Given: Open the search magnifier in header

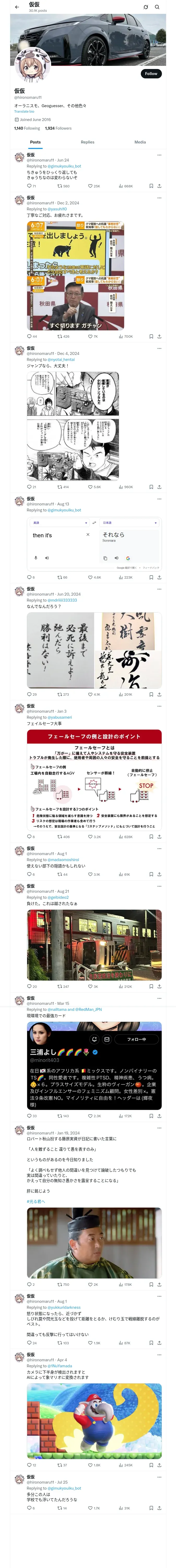Looking at the screenshot, I should coord(157,7).
